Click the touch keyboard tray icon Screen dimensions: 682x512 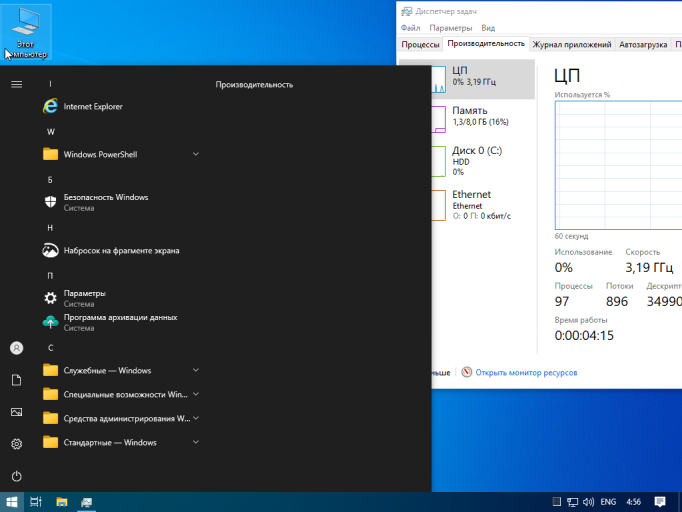pos(556,502)
